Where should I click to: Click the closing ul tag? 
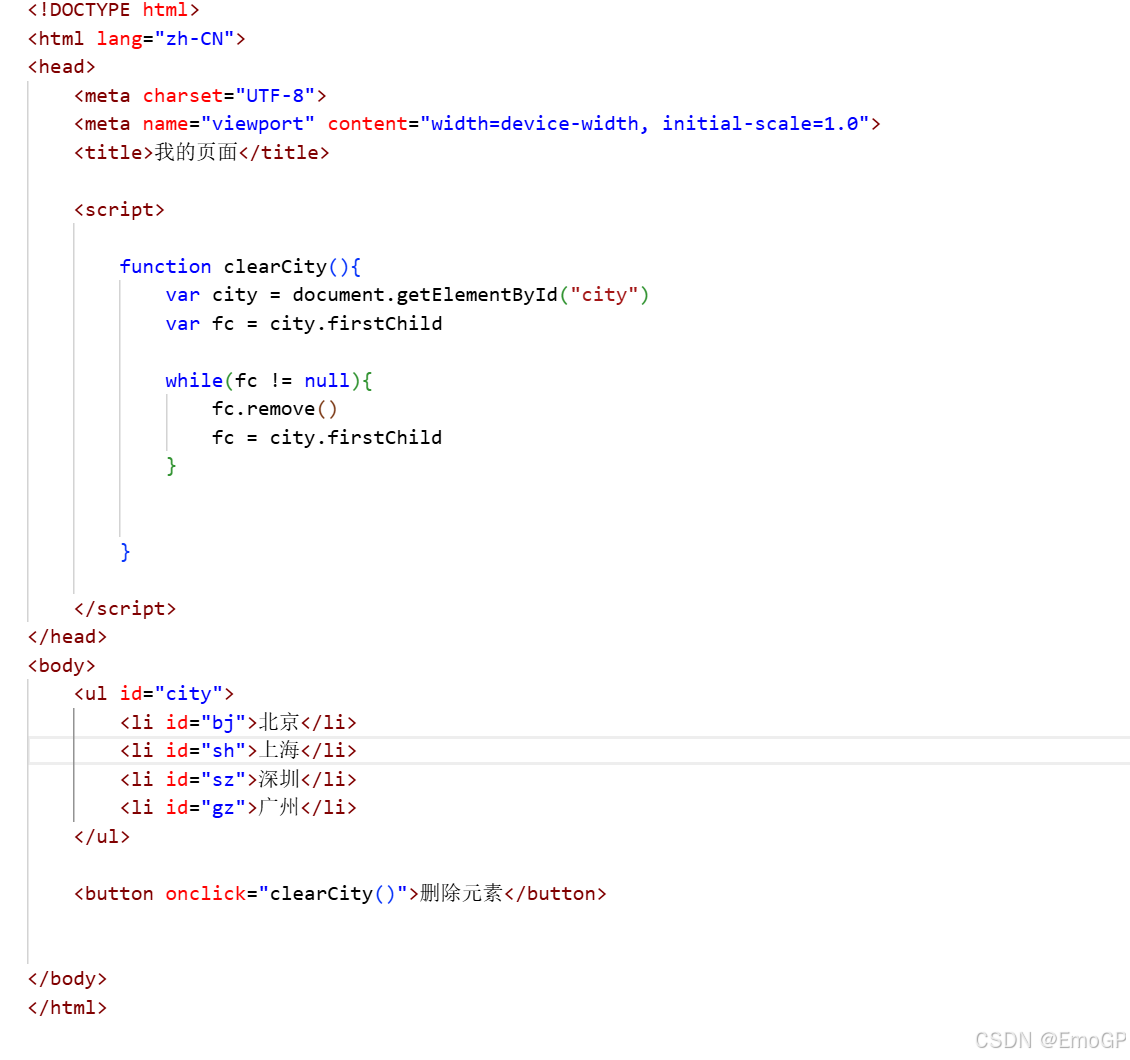point(102,837)
